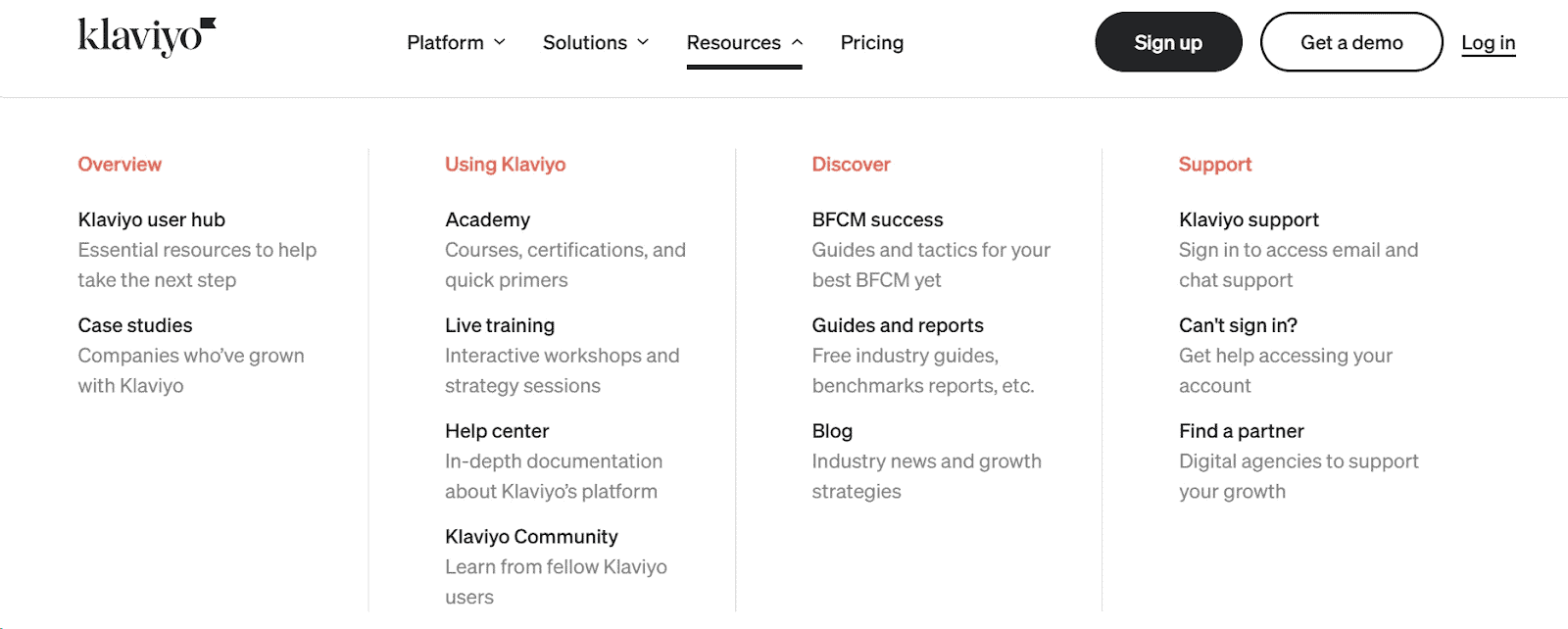1568x629 pixels.
Task: Open the Resources menu item
Action: [734, 42]
